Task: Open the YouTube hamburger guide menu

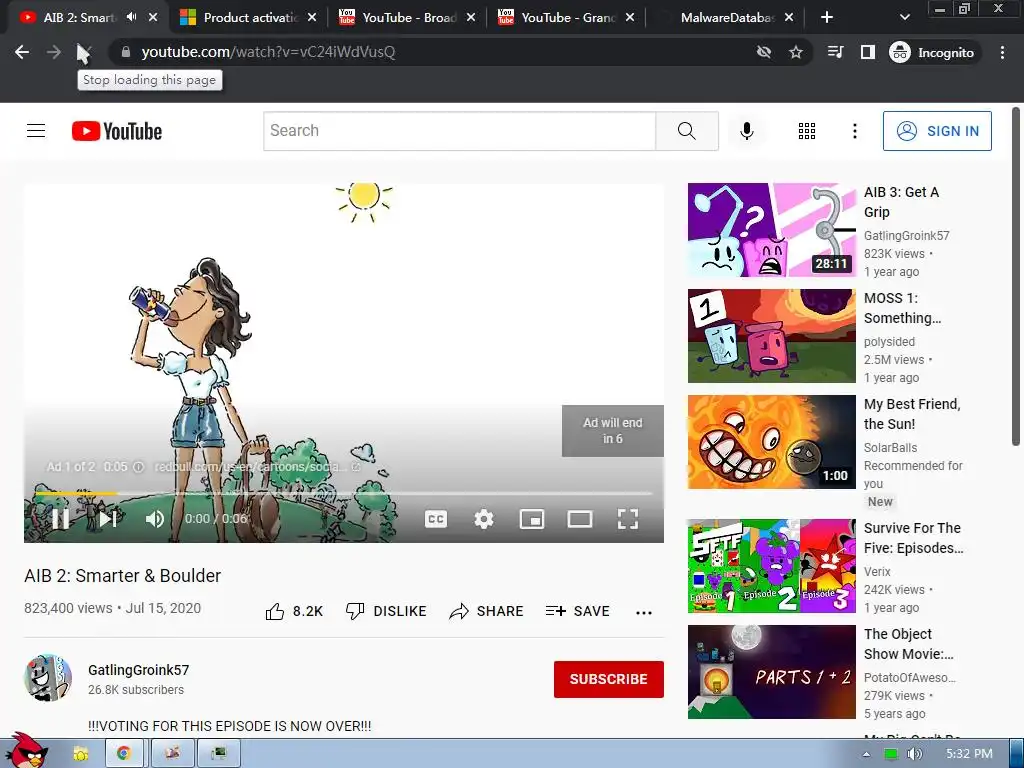Action: click(x=36, y=131)
